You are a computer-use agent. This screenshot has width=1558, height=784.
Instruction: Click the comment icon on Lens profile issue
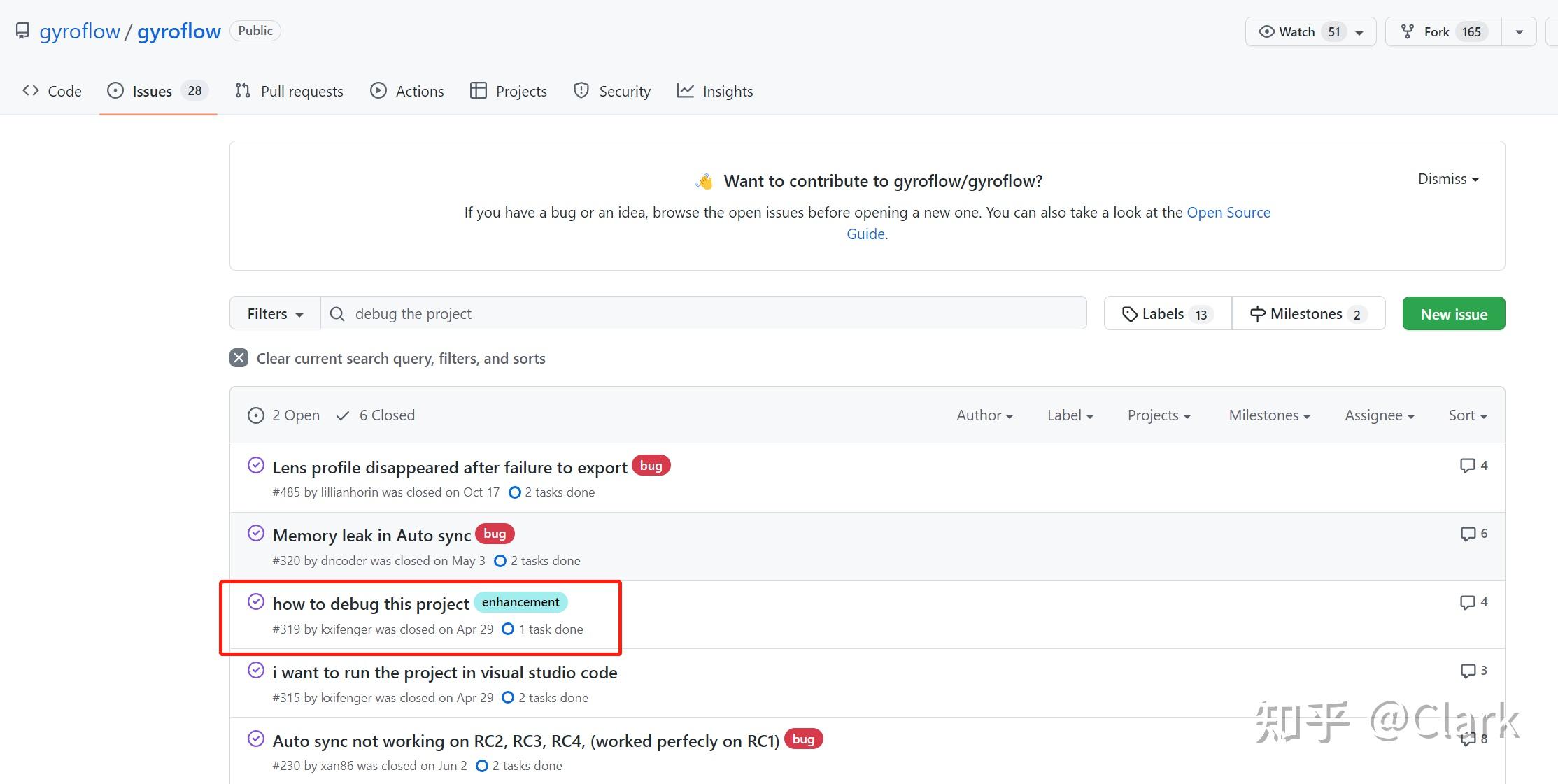(1467, 466)
